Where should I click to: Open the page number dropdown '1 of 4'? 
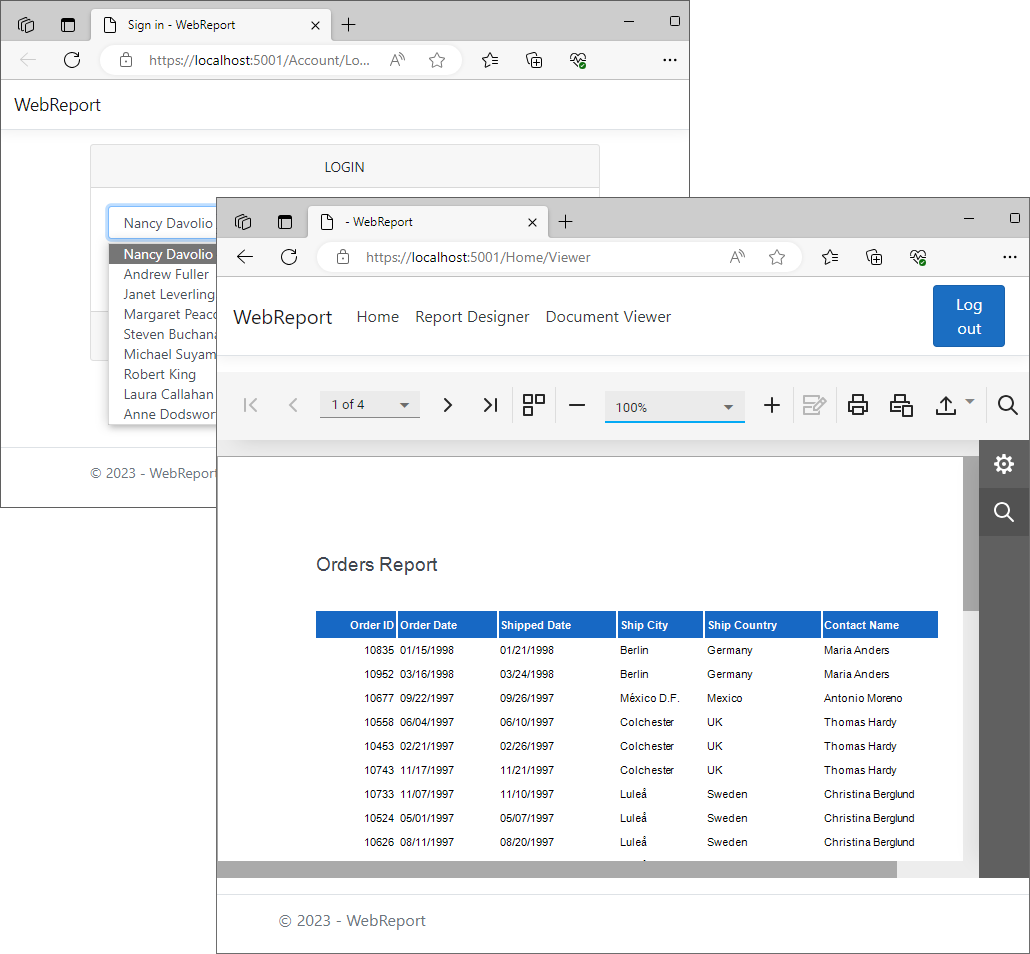click(x=370, y=405)
